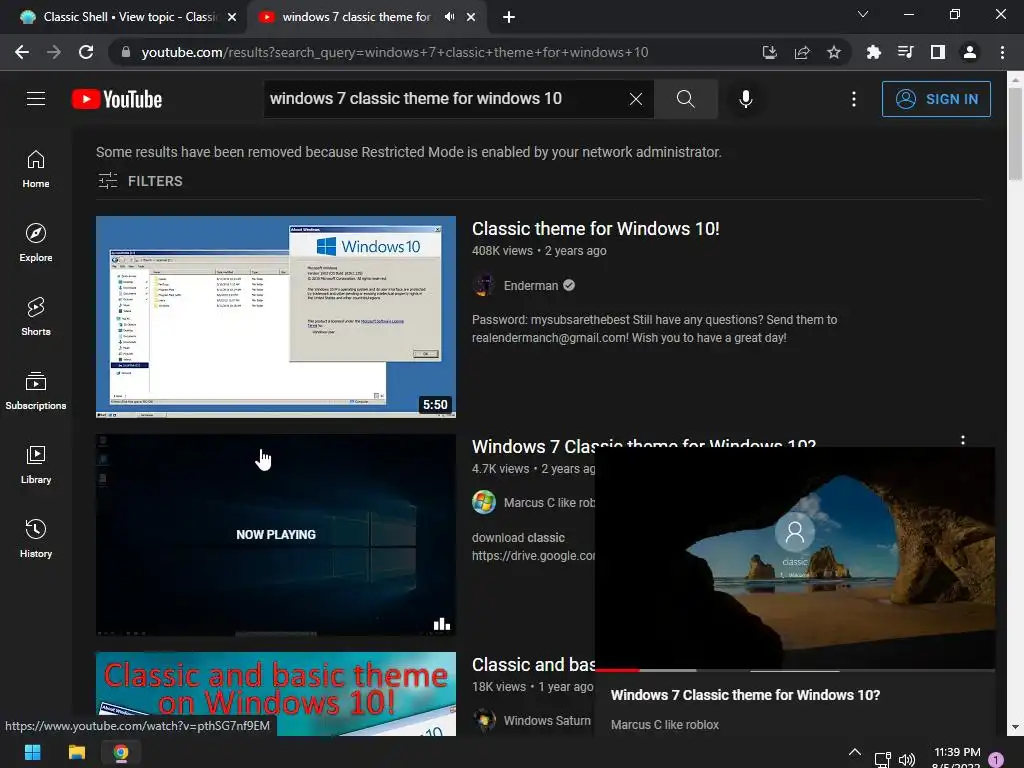Open the taskbar clock showing 11:39 PM
Image resolution: width=1024 pixels, height=768 pixels.
(957, 758)
